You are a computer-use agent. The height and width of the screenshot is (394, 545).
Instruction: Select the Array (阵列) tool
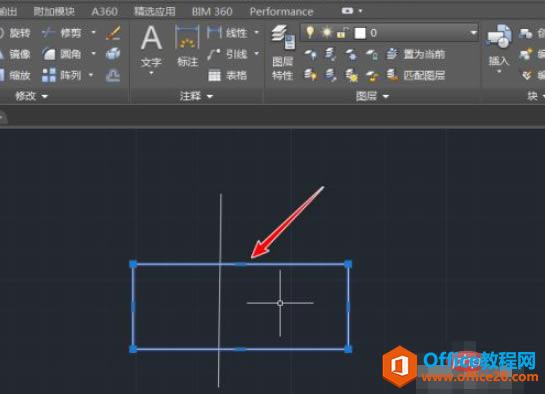62,75
